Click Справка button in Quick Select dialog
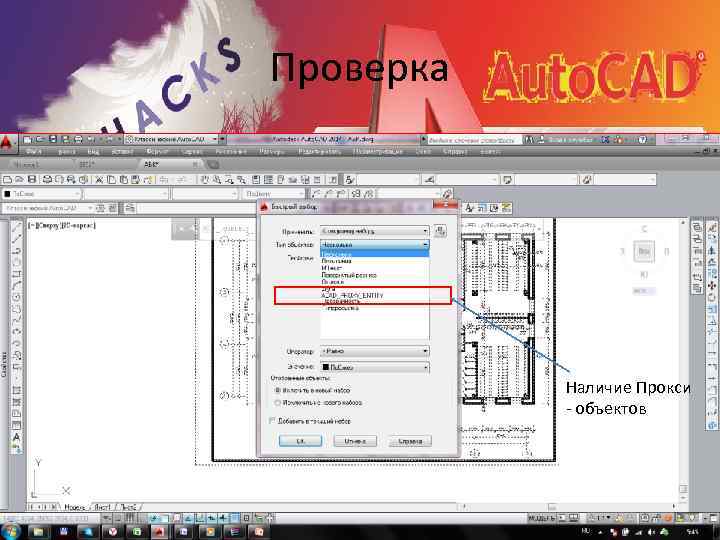 410,441
